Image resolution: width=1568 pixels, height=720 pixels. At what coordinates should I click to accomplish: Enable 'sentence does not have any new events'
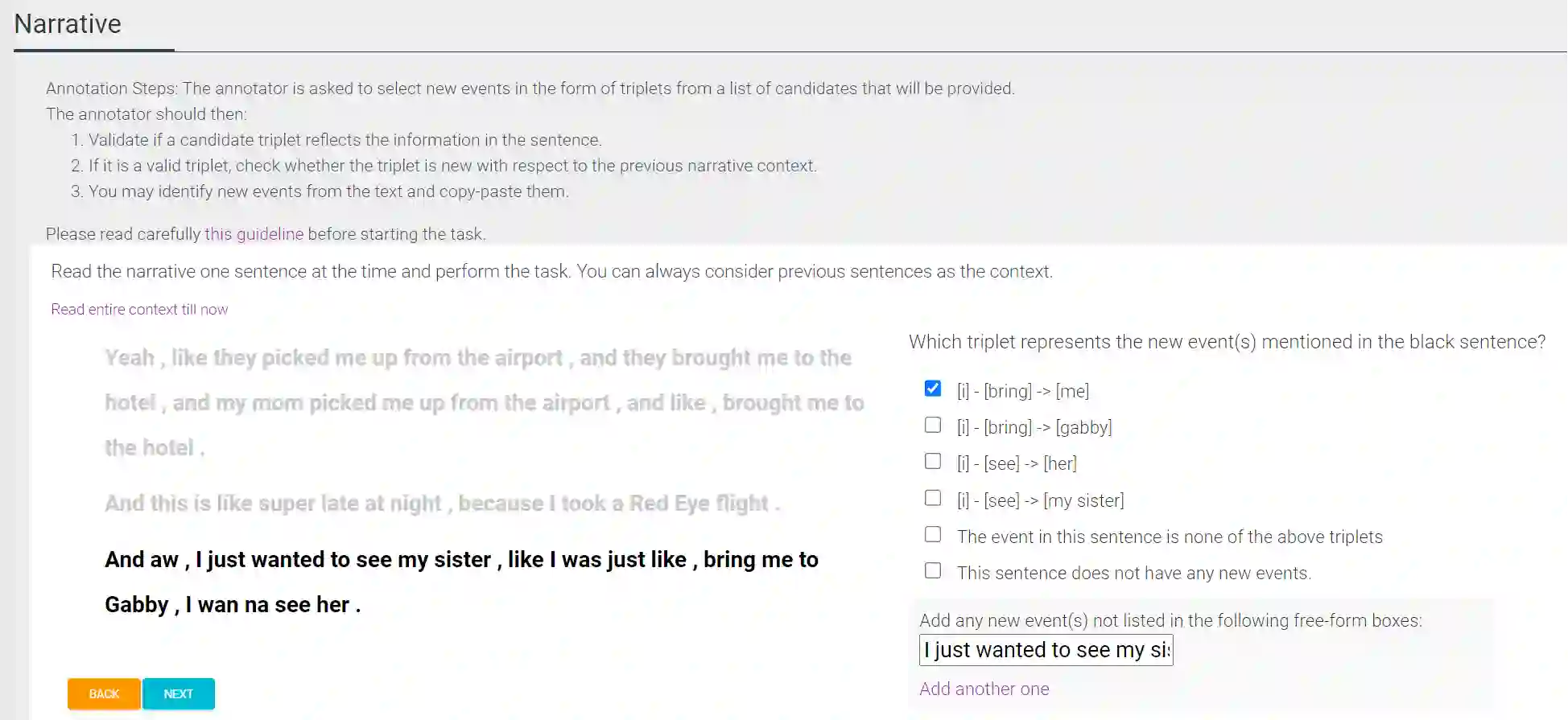coord(932,571)
